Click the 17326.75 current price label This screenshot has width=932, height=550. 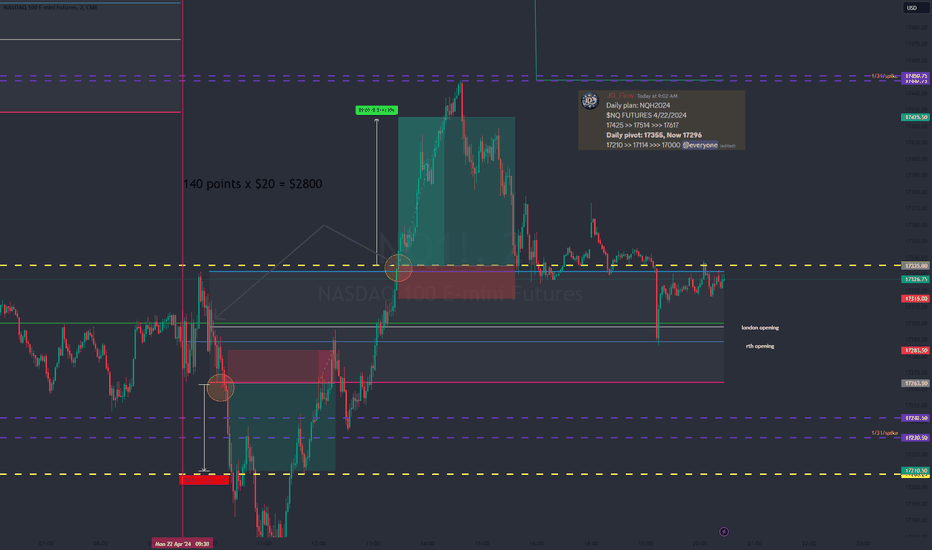[x=915, y=279]
